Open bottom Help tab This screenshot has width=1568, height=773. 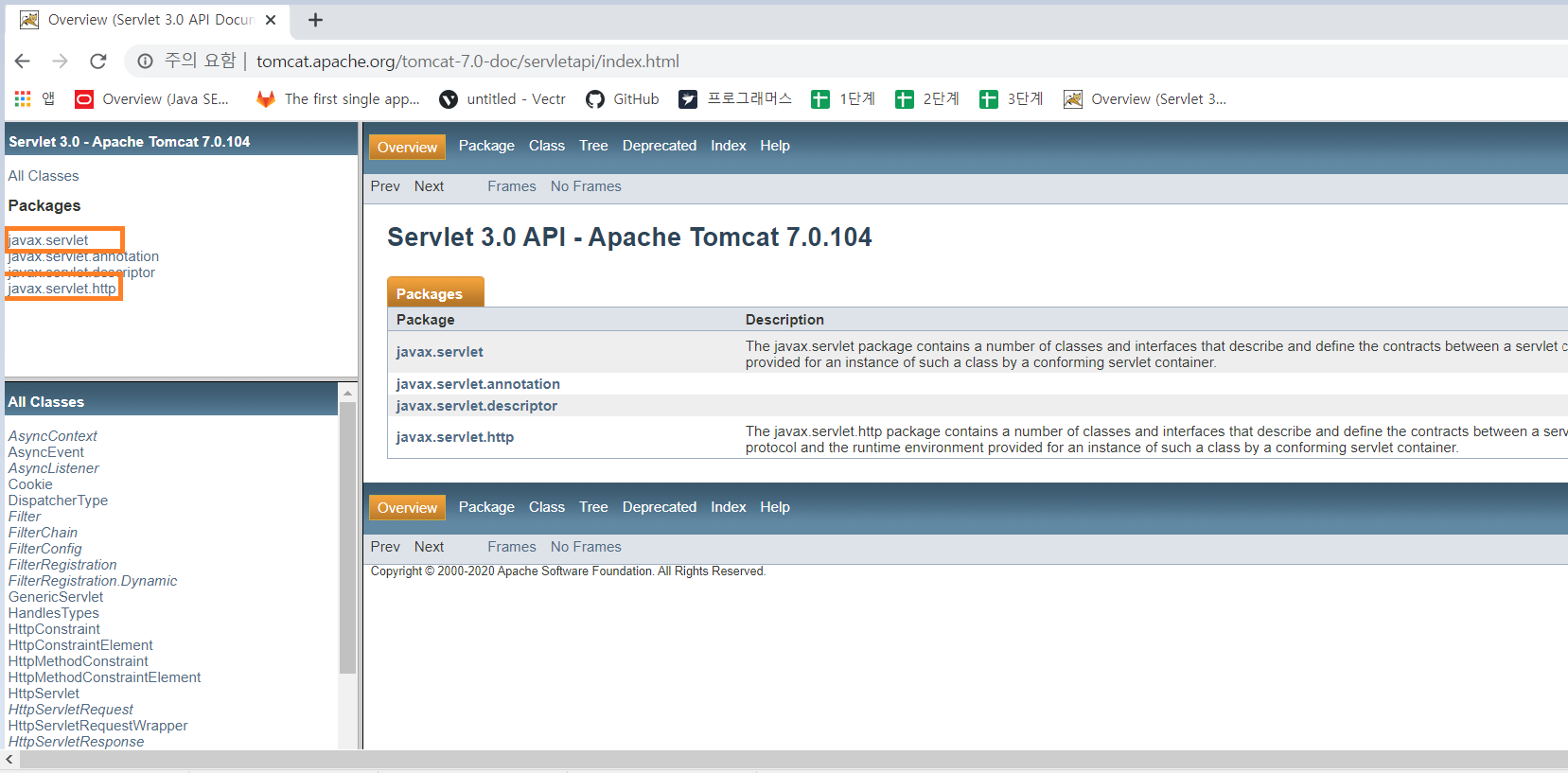[775, 507]
